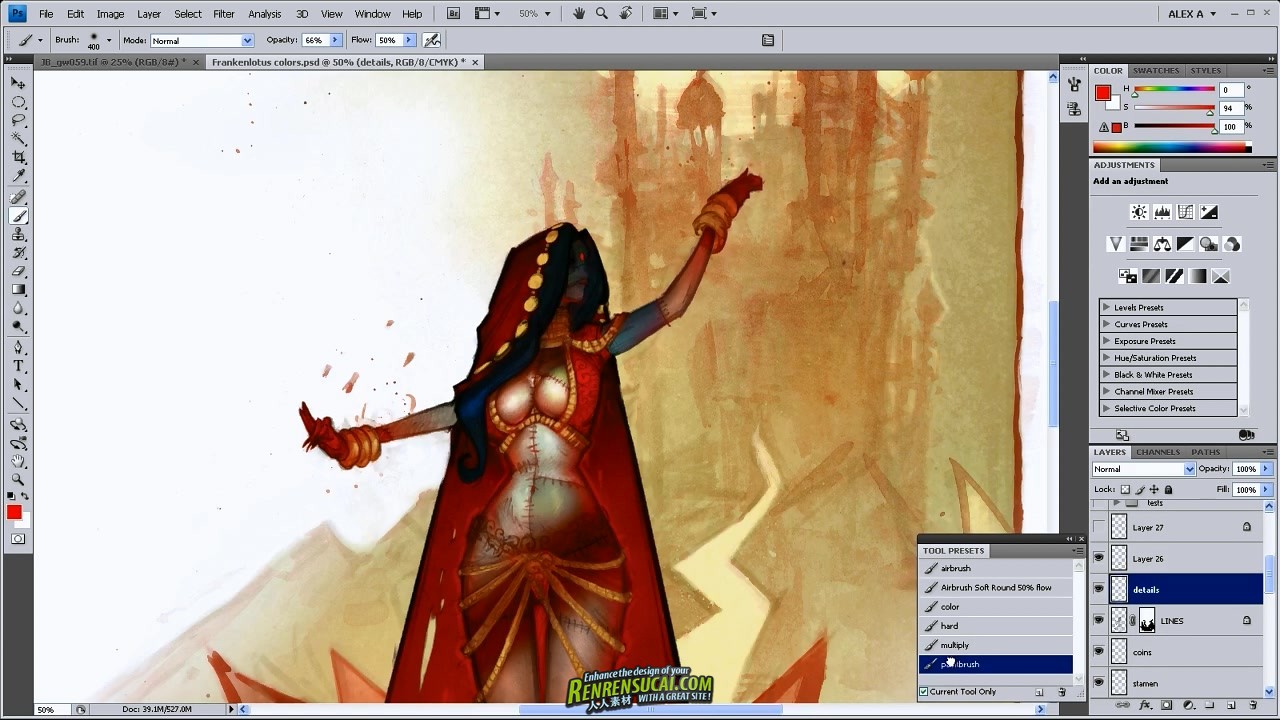The height and width of the screenshot is (720, 1280).
Task: Select the Gradient tool
Action: point(18,290)
